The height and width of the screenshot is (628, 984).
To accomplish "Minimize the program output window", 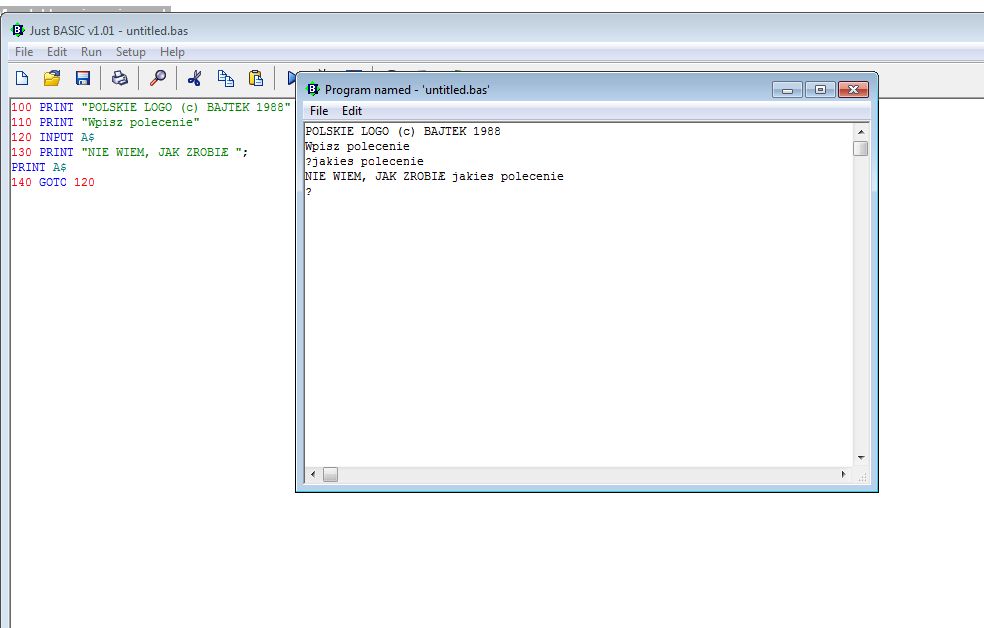I will pyautogui.click(x=788, y=90).
